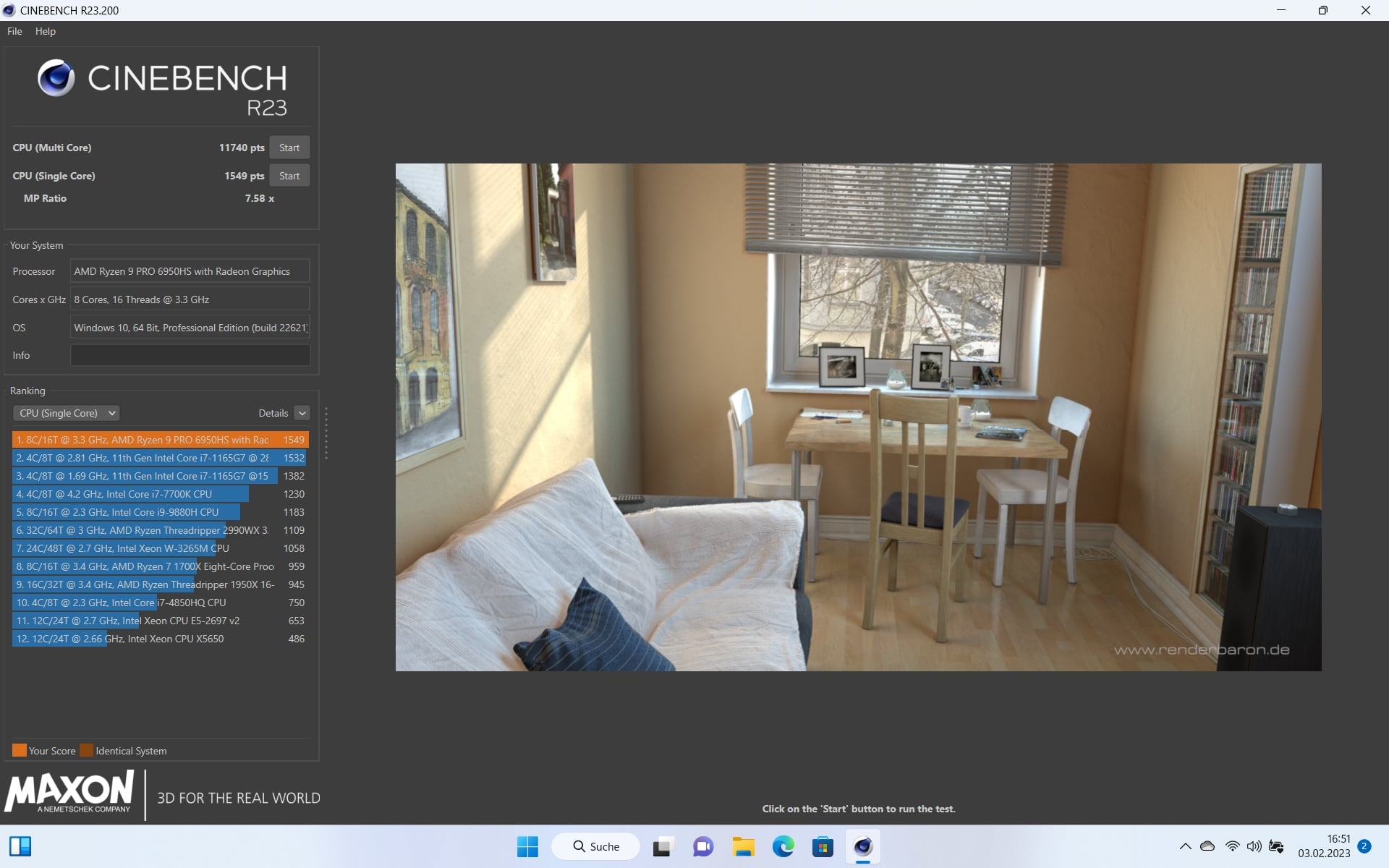Click the Info input field
Screen dimensions: 1389x868
pyautogui.click(x=190, y=355)
